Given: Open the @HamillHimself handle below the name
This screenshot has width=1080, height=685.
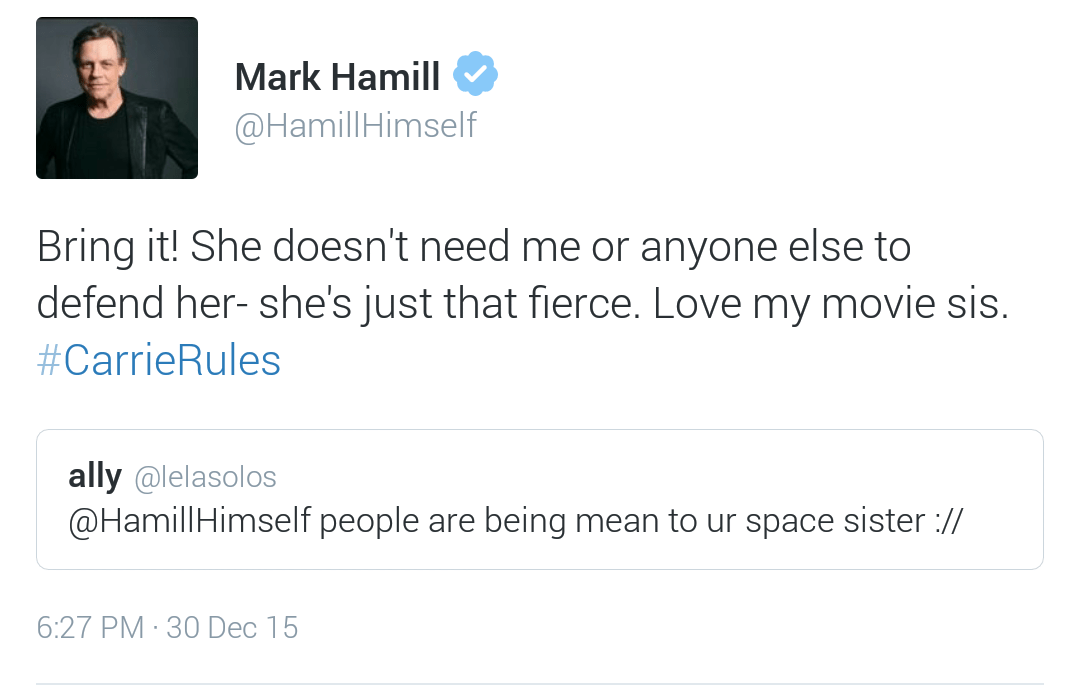Looking at the screenshot, I should point(355,126).
